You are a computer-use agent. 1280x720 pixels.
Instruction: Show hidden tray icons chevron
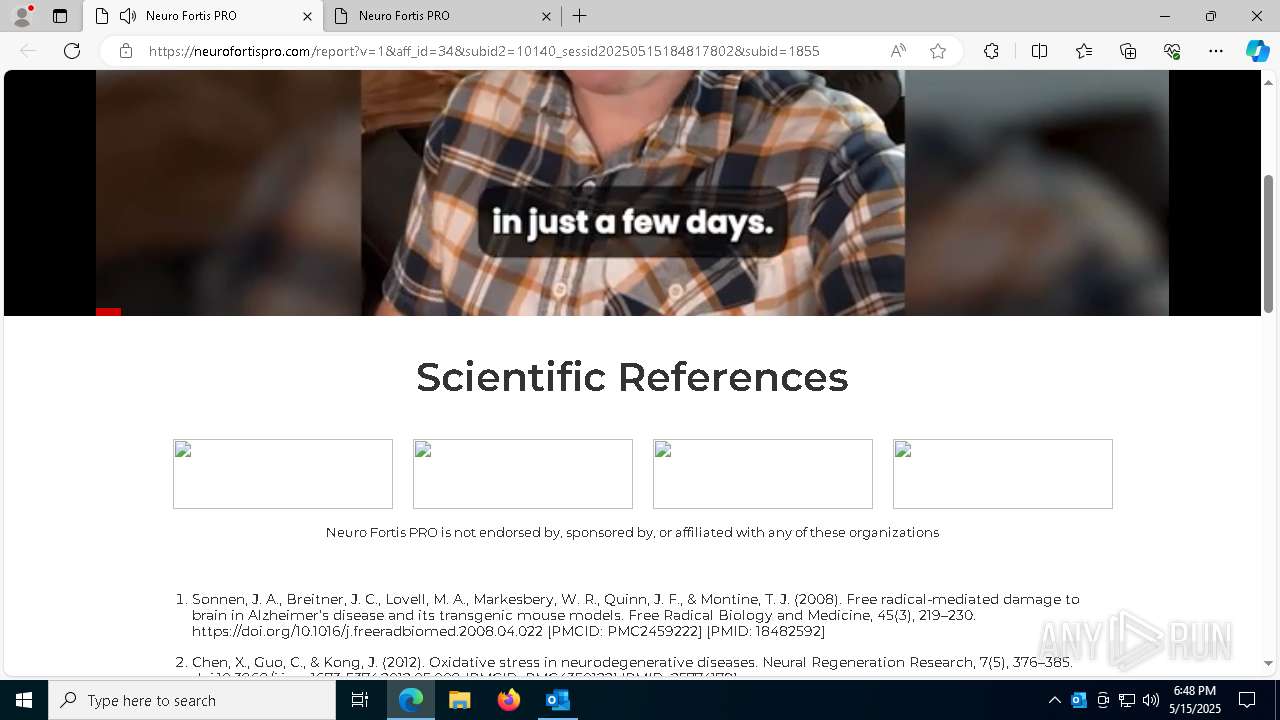click(1055, 700)
